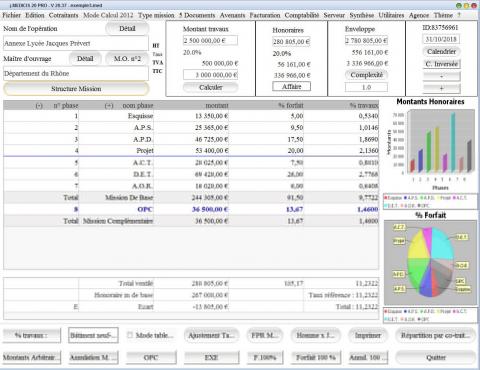Click the minus button below C. Inversée

click(x=441, y=76)
